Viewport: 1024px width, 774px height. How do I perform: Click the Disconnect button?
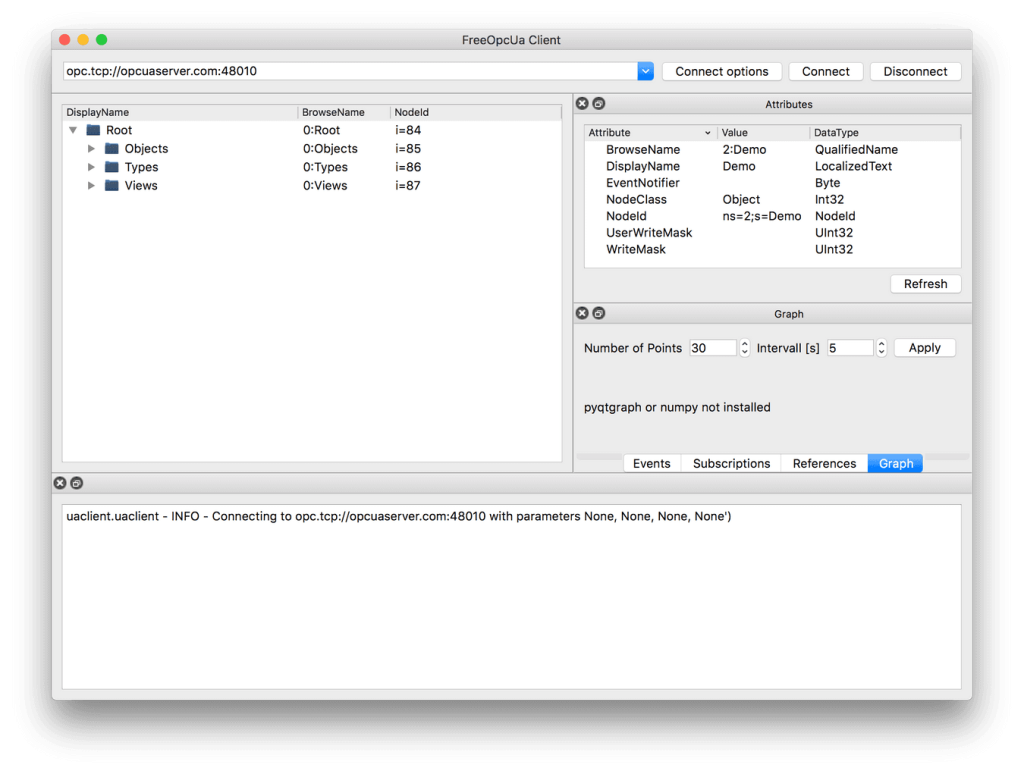point(915,71)
